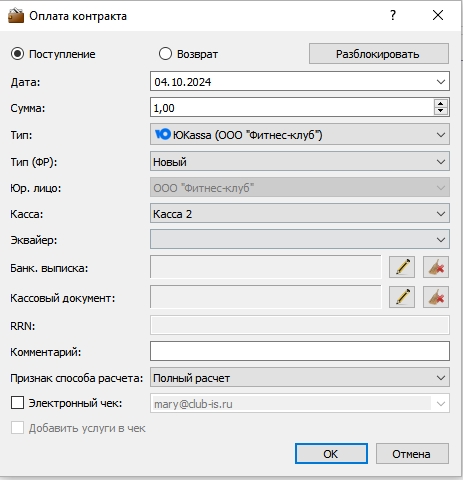This screenshot has width=463, height=480.
Task: Enable the Электронный чек checkbox
Action: click(x=17, y=403)
